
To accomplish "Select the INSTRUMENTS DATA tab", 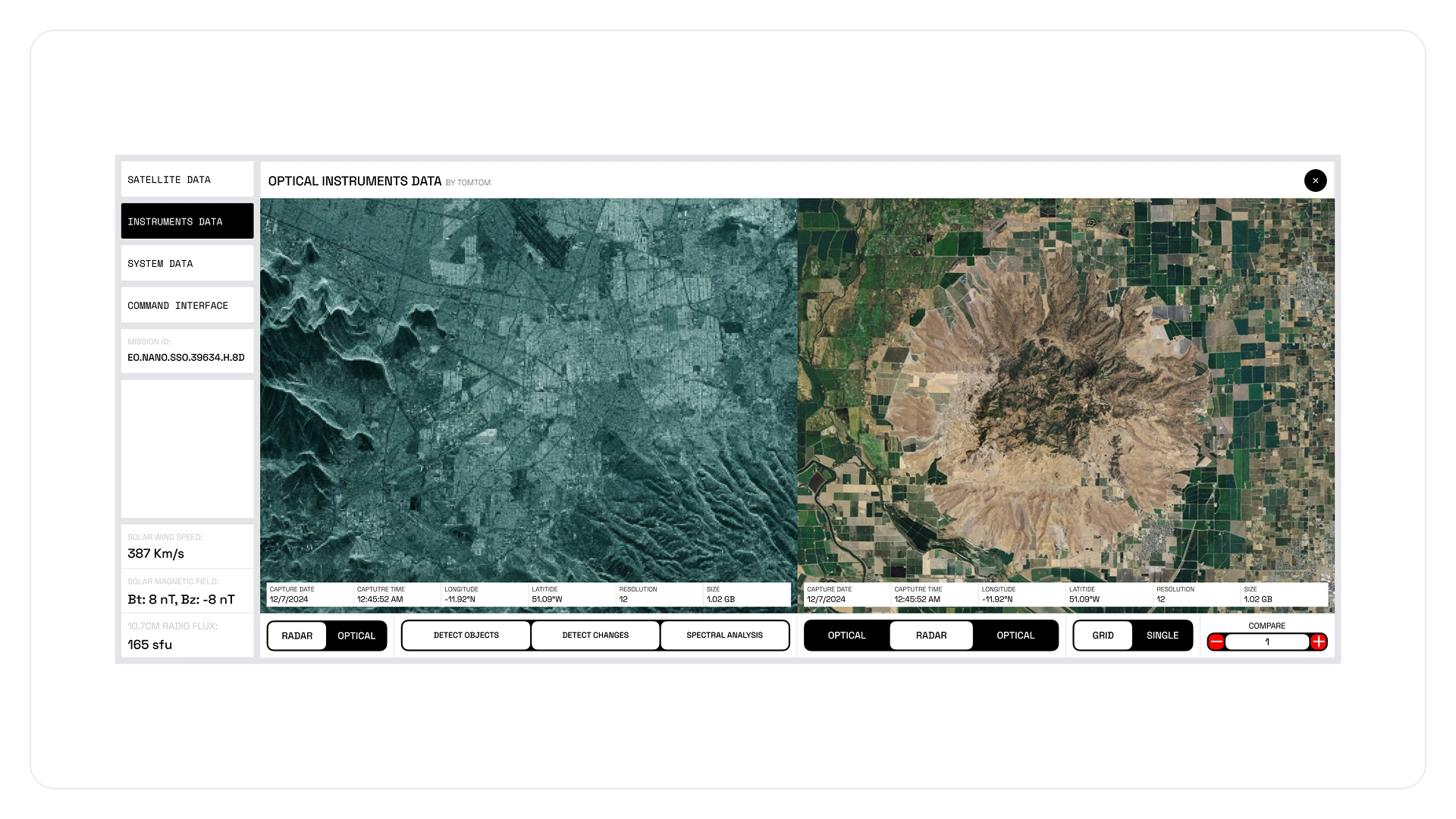I will (x=187, y=221).
